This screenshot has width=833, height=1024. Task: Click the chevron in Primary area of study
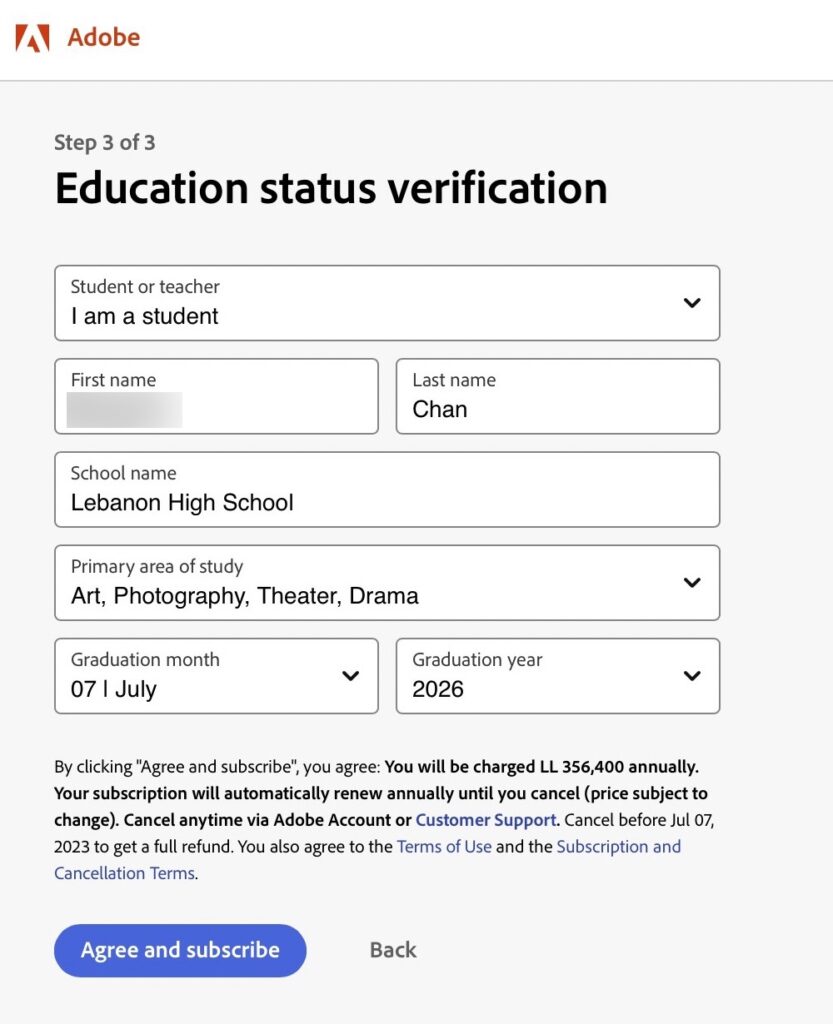(692, 583)
